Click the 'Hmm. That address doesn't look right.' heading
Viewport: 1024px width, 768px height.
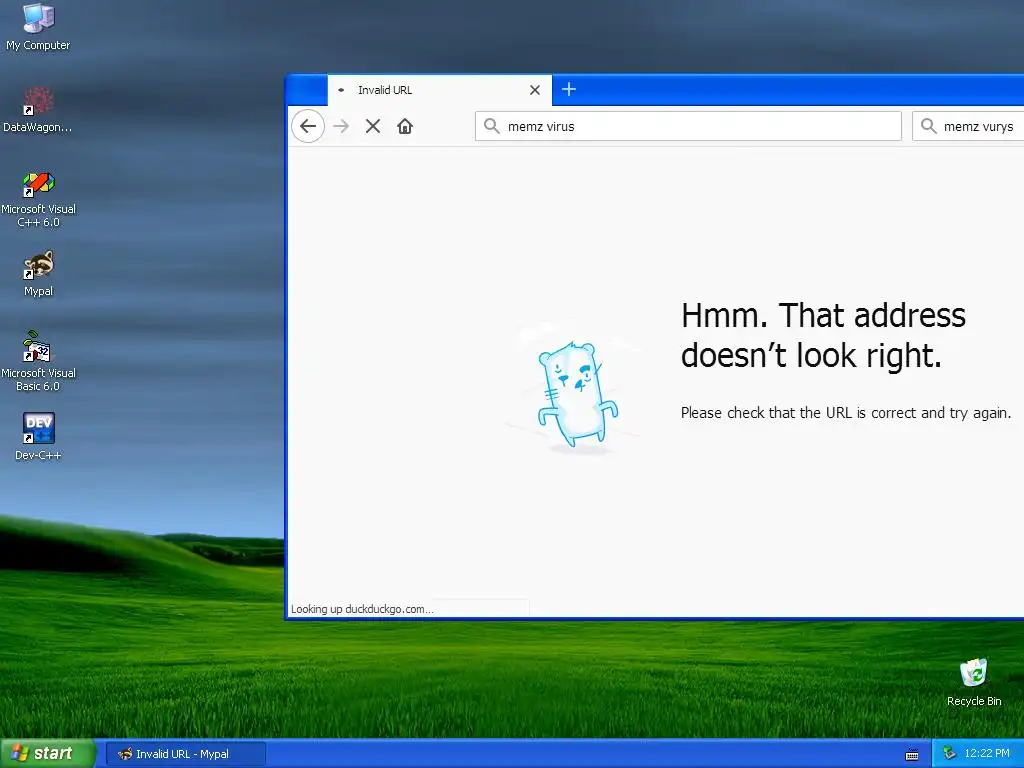pos(823,336)
